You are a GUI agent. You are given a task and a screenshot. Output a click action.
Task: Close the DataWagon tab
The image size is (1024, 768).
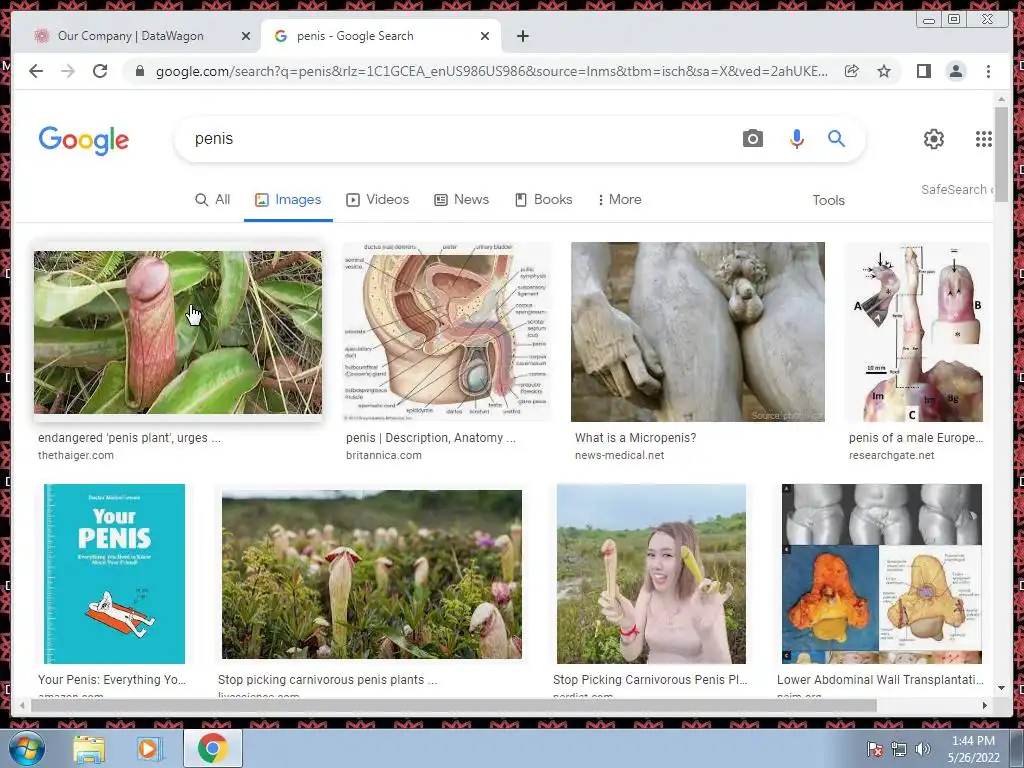tap(246, 36)
